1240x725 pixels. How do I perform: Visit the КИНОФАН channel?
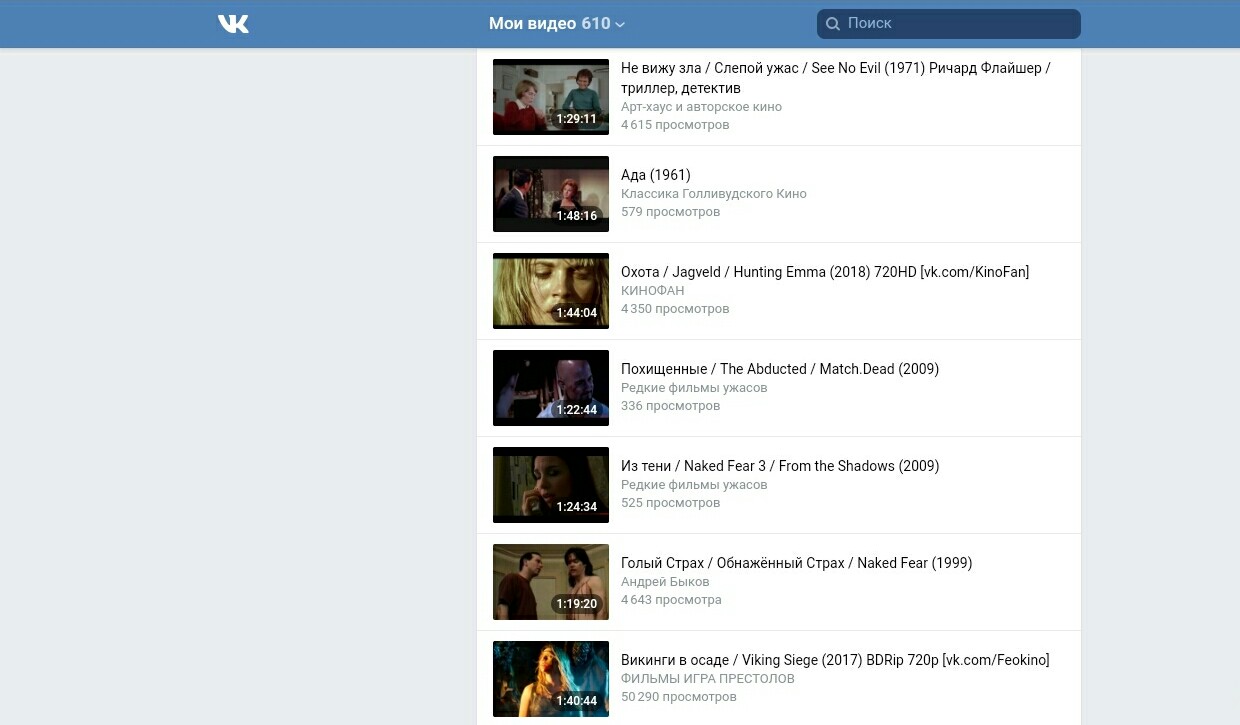[x=653, y=291]
